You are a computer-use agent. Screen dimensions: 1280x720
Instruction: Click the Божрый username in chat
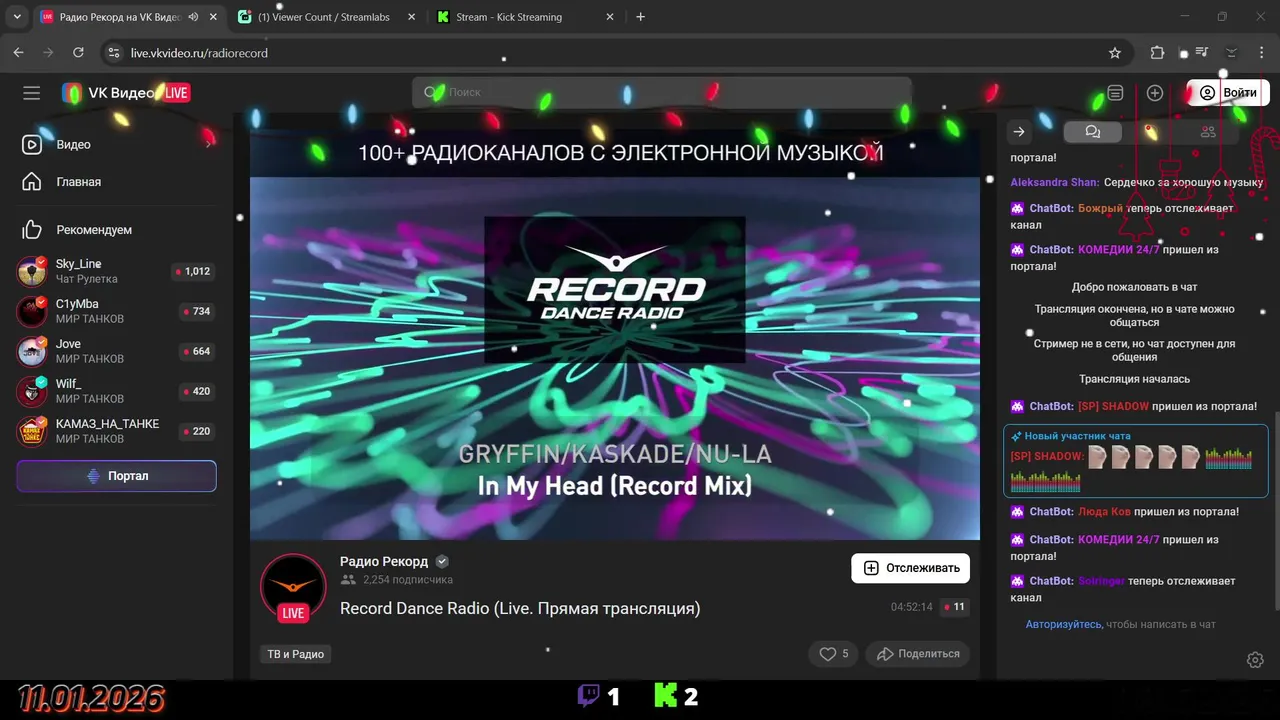coord(1100,209)
